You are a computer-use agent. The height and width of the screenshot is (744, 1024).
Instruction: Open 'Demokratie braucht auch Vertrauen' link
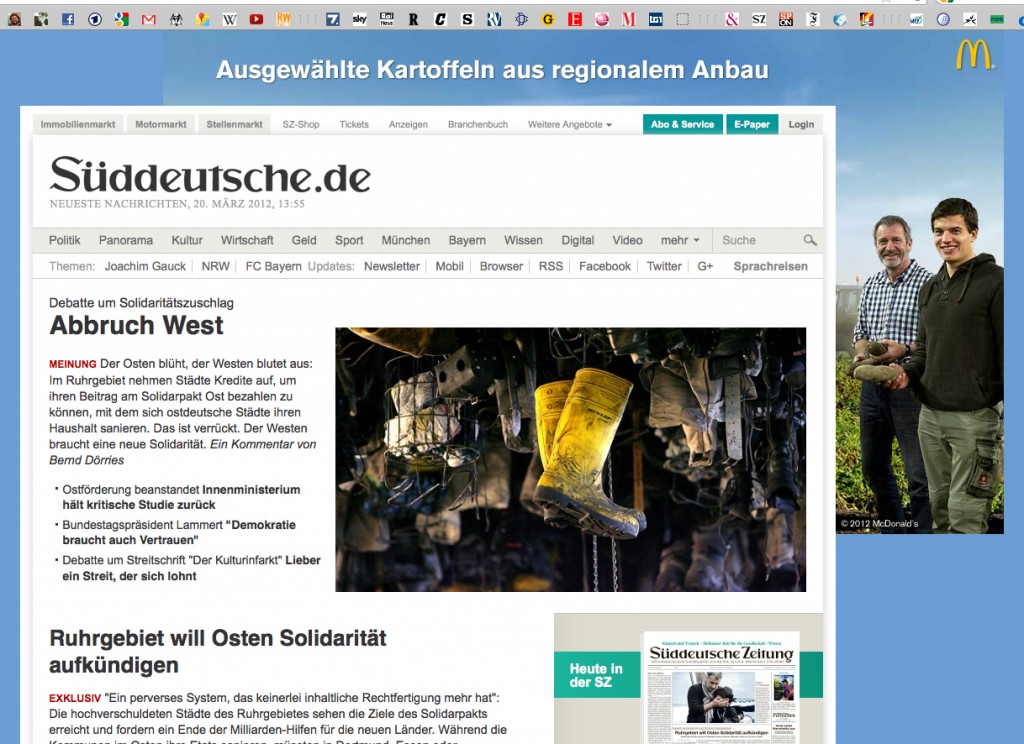pos(179,532)
